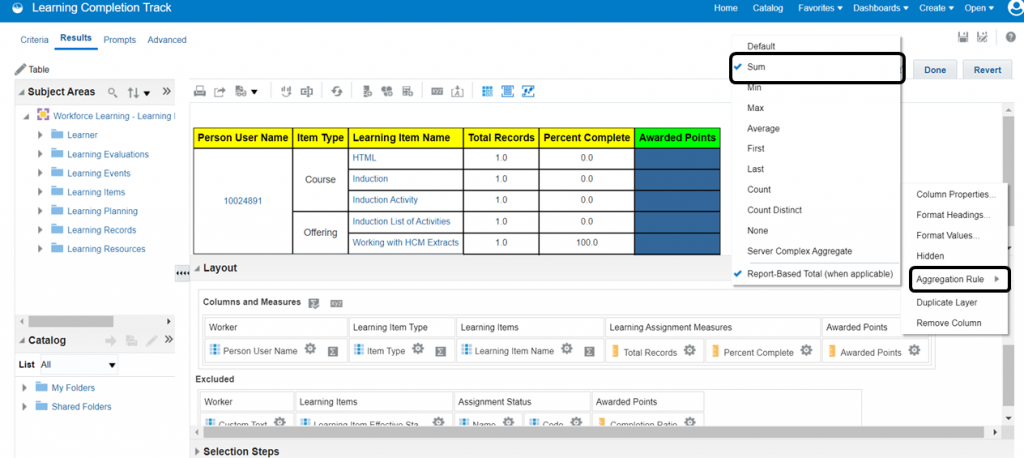Click the Table pencil edit icon
Screen dimensions: 1024x458
(x=20, y=69)
